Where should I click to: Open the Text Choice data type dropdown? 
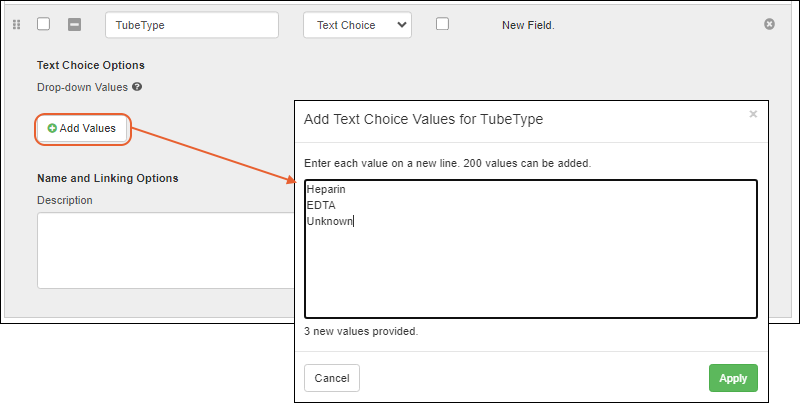[x=357, y=25]
